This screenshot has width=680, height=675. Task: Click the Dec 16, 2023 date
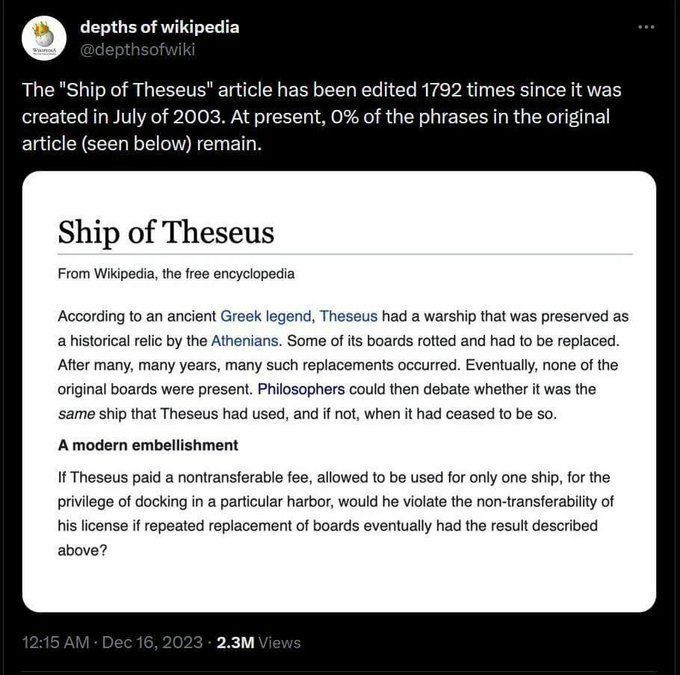[153, 642]
